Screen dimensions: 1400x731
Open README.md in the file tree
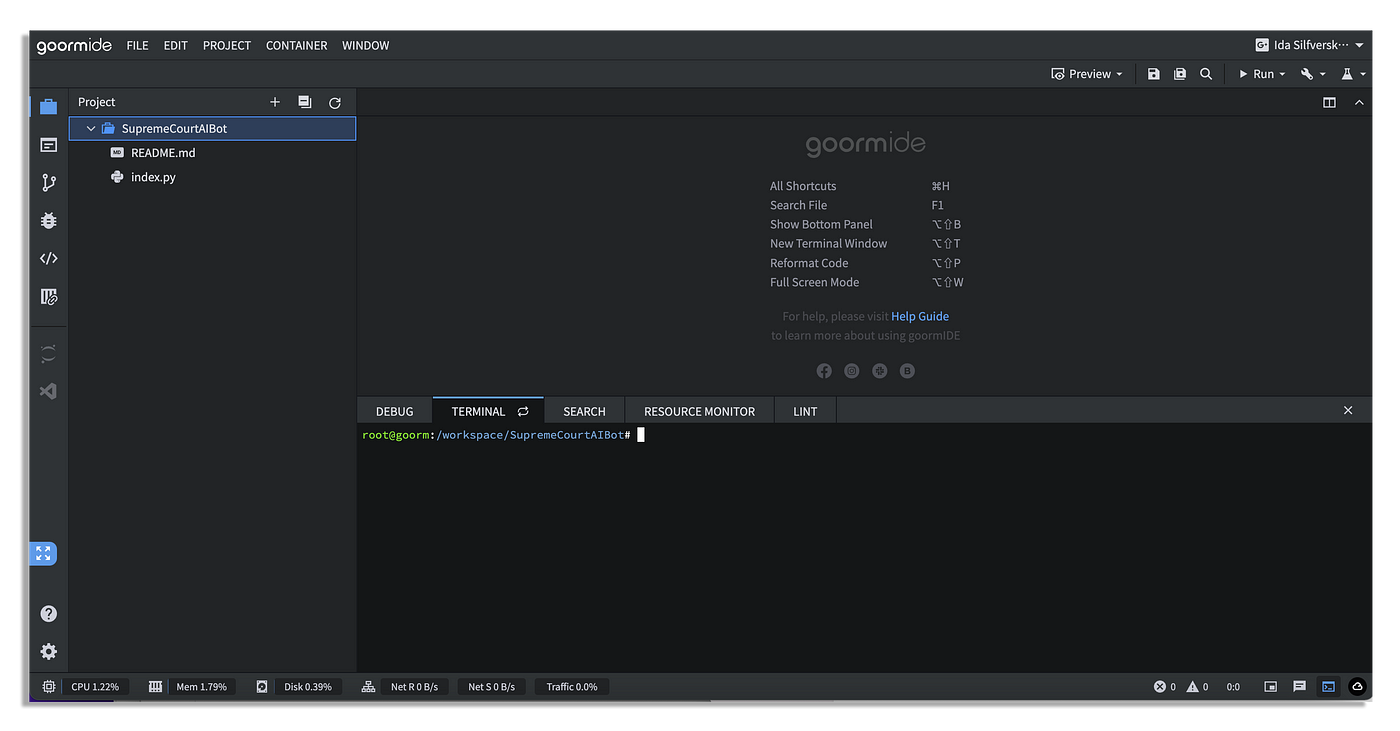point(163,153)
